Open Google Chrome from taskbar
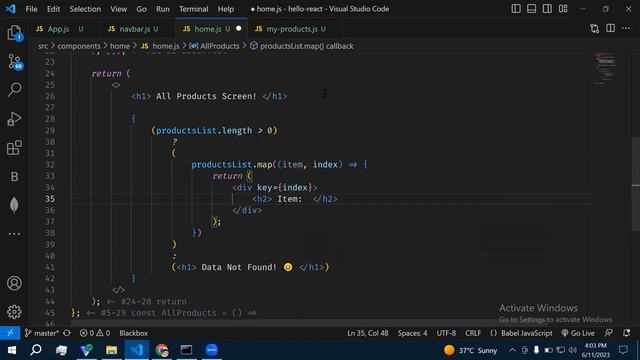640x360 pixels. pos(162,350)
